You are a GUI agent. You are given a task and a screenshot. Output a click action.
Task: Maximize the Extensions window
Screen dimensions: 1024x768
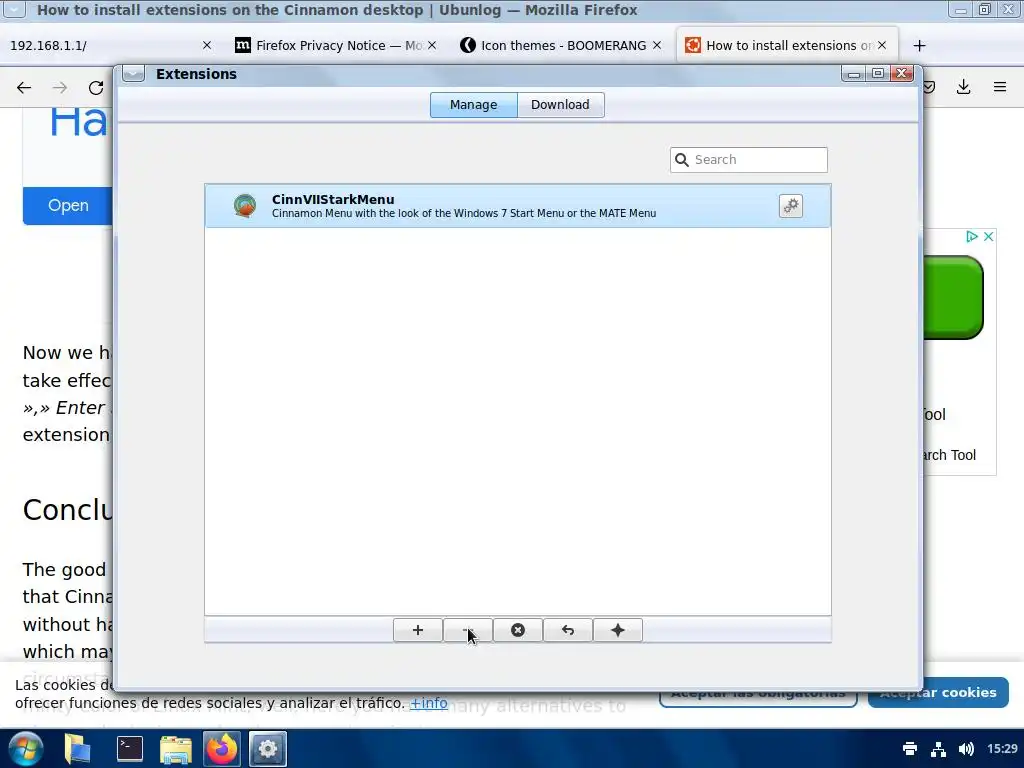coord(878,74)
